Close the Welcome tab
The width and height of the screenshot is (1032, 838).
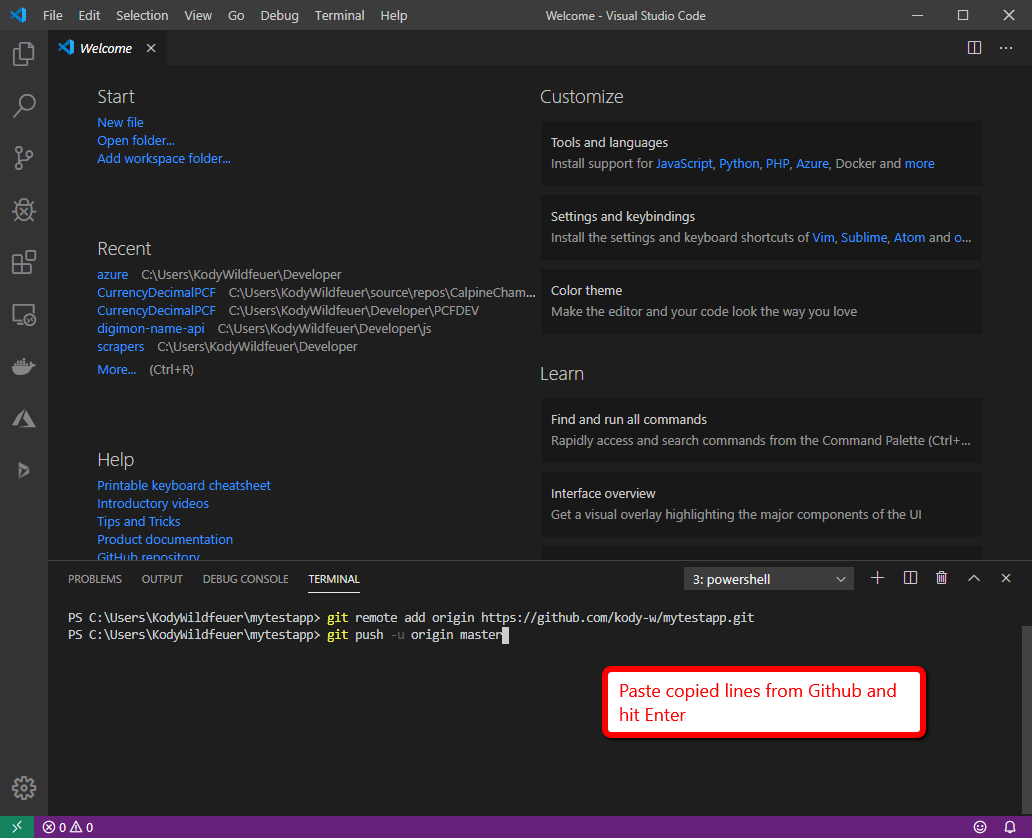[x=151, y=48]
